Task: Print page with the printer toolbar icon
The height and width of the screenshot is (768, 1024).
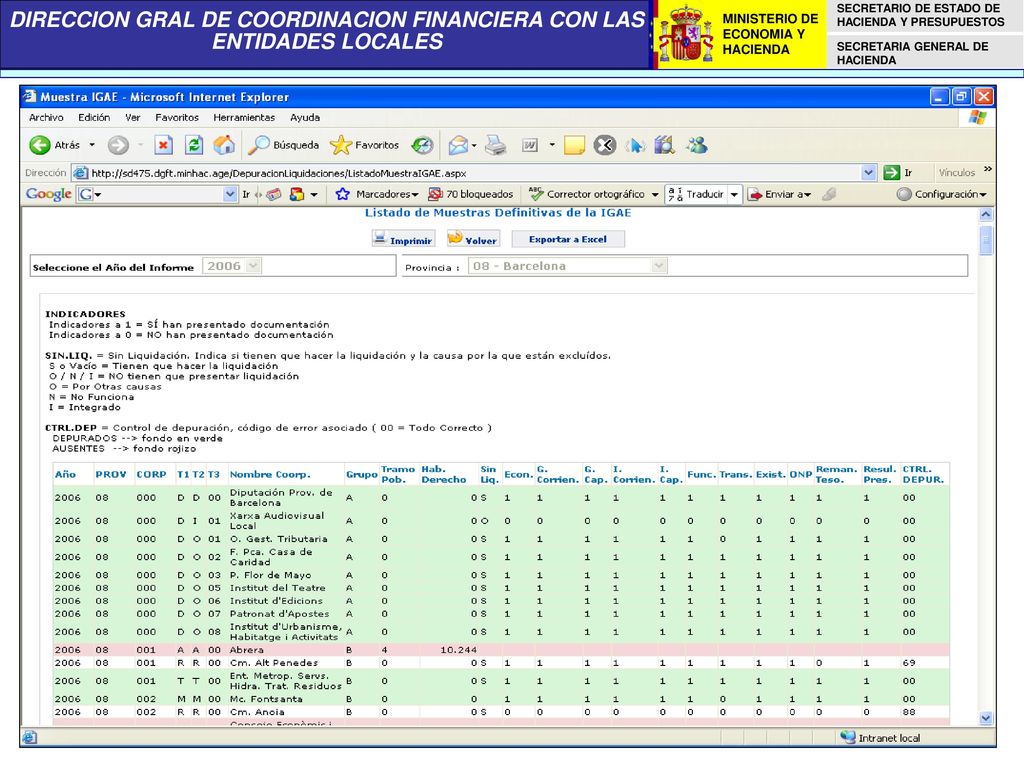Action: click(x=496, y=145)
